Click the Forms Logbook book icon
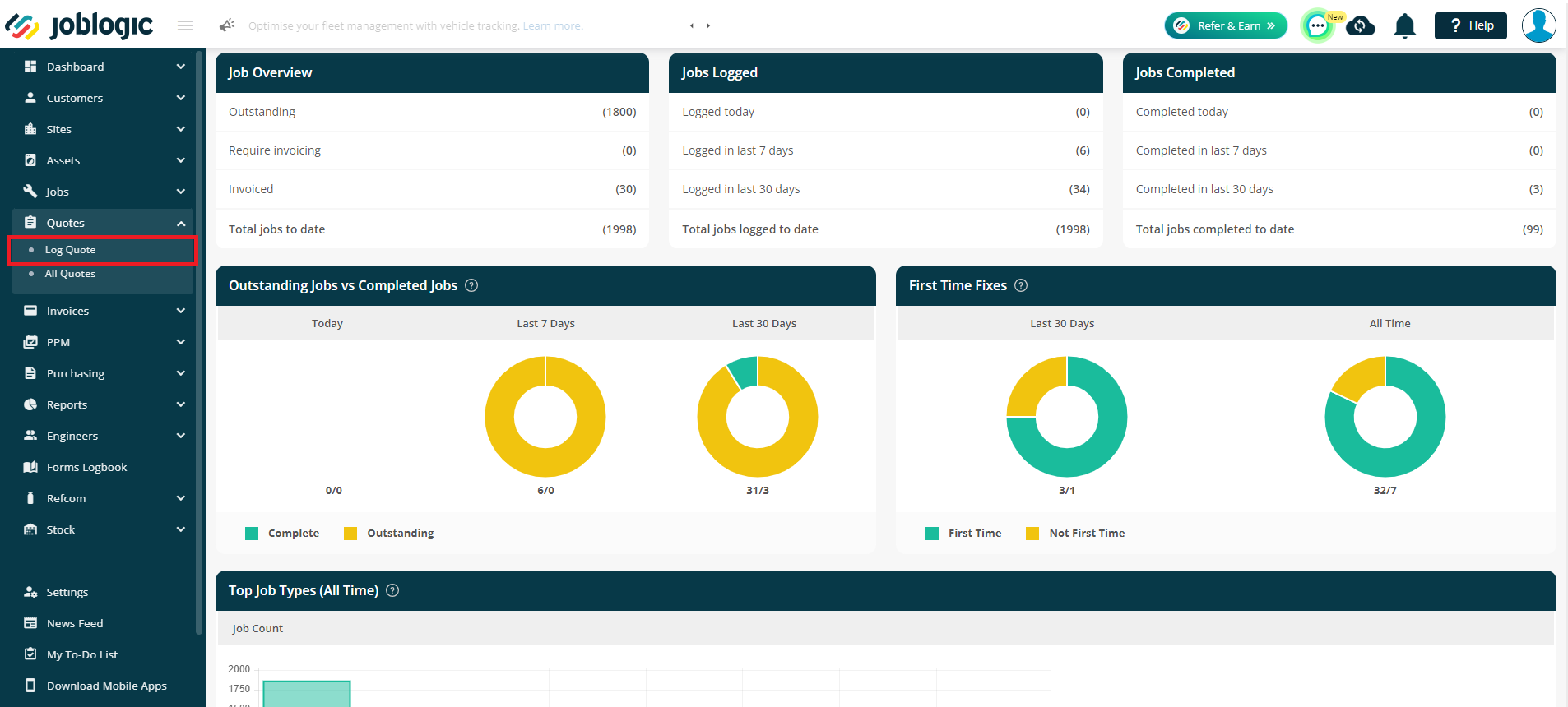The height and width of the screenshot is (707, 1568). pyautogui.click(x=30, y=467)
